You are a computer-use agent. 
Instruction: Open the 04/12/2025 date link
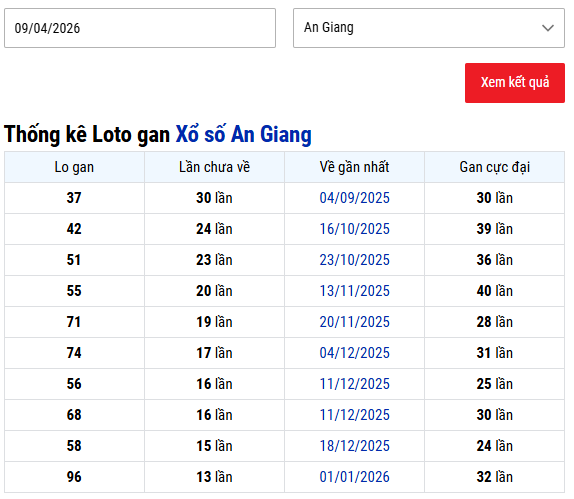tap(354, 353)
